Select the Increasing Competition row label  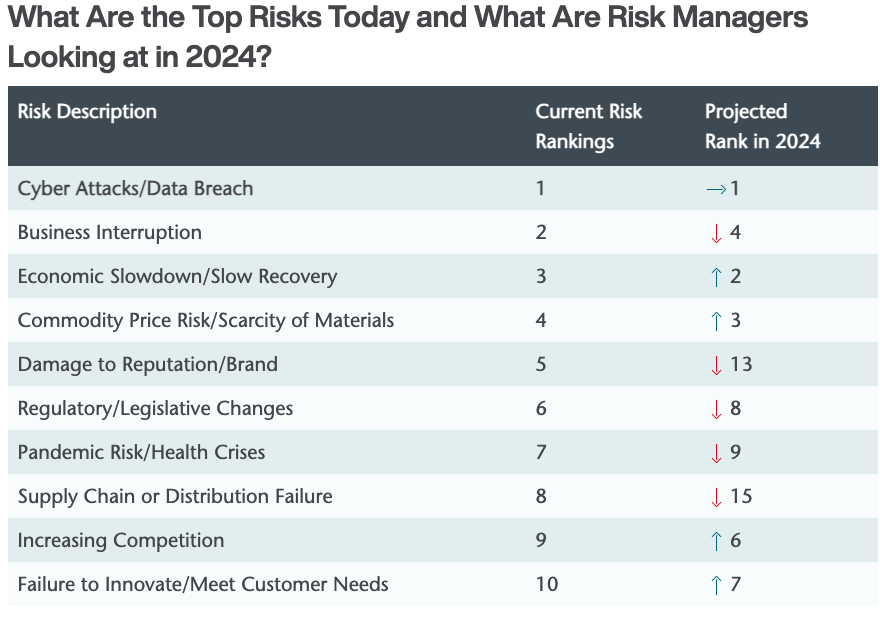pyautogui.click(x=121, y=540)
